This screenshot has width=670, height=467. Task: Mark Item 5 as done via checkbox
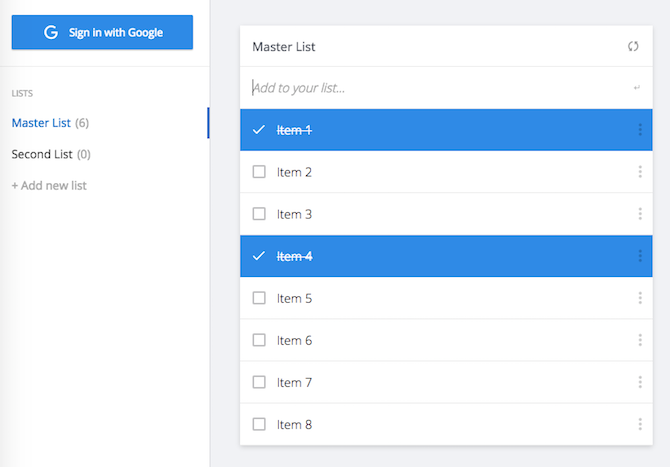click(259, 298)
